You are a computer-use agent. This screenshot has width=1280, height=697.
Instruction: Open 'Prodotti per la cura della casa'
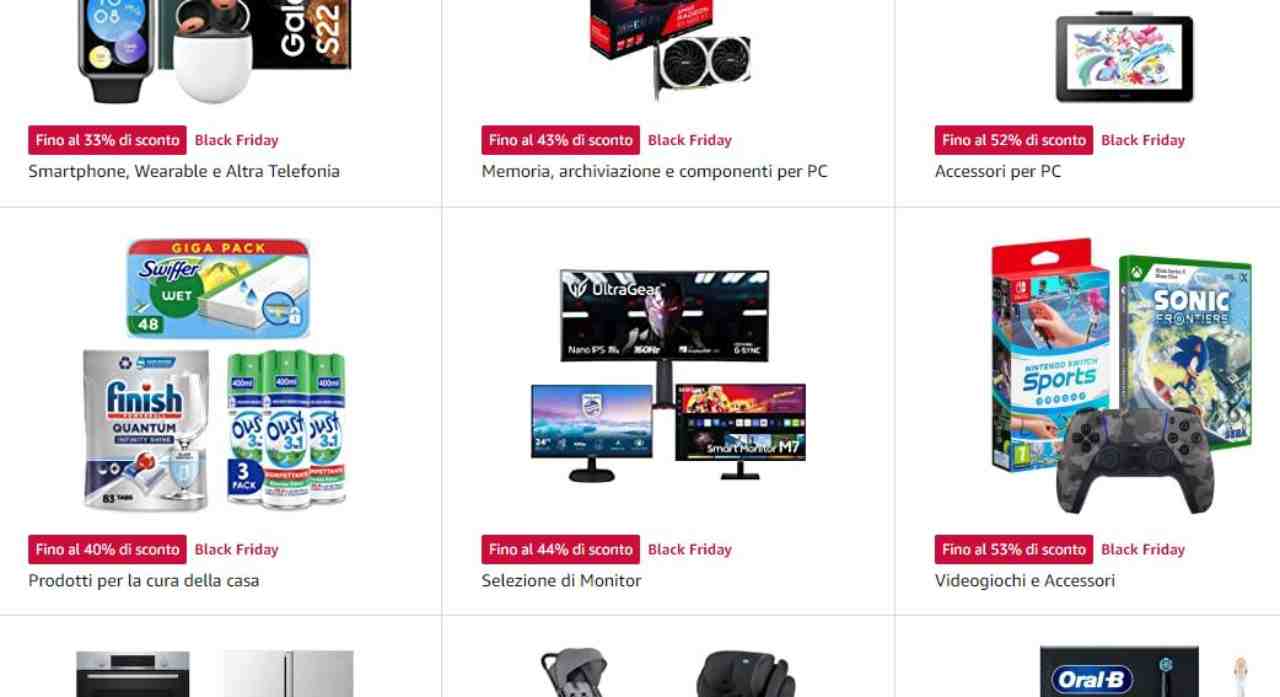pos(143,580)
